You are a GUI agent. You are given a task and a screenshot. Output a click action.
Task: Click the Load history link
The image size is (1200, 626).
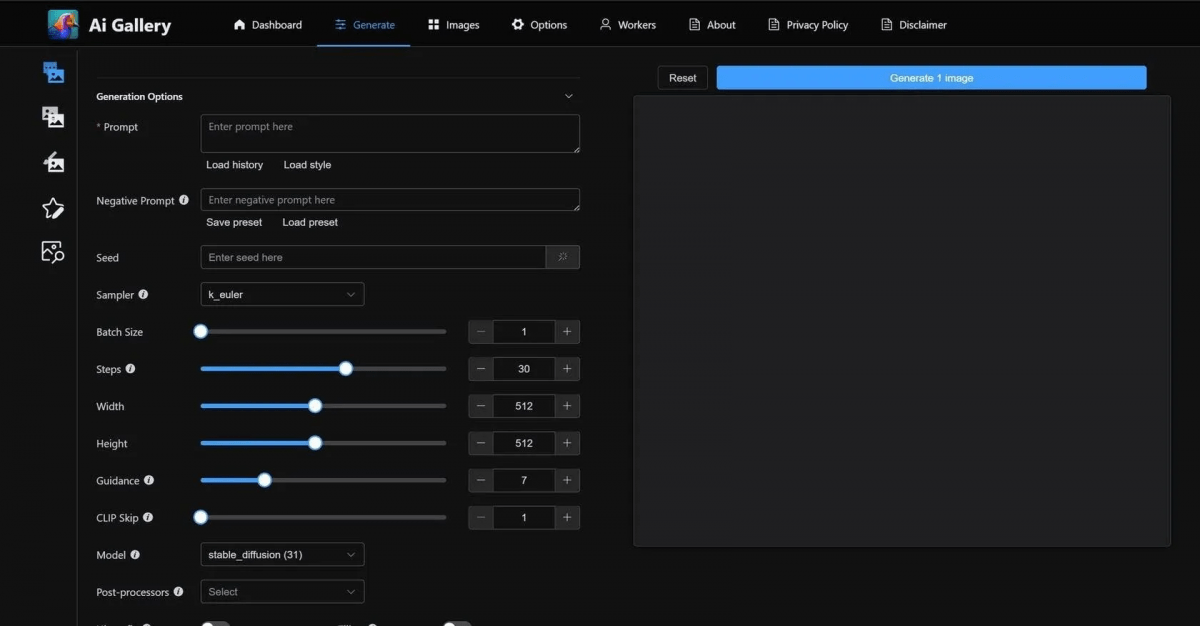click(234, 165)
